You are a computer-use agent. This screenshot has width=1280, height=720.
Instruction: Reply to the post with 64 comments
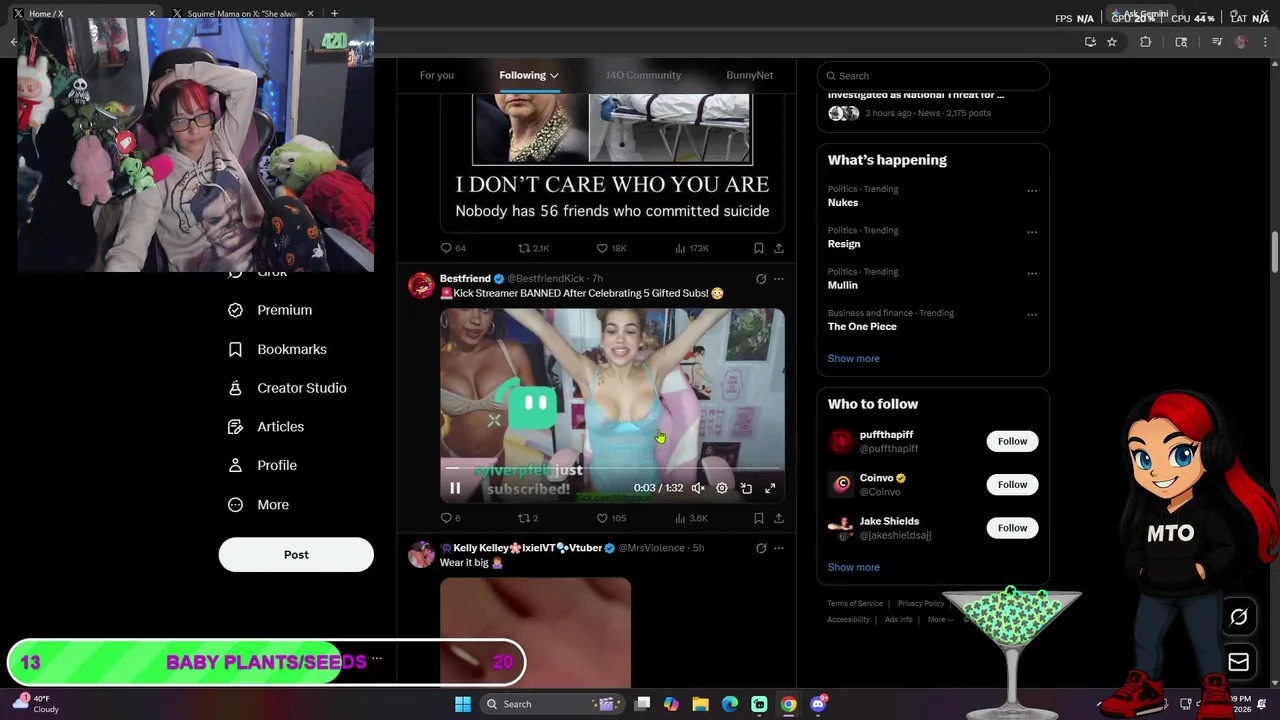453,248
